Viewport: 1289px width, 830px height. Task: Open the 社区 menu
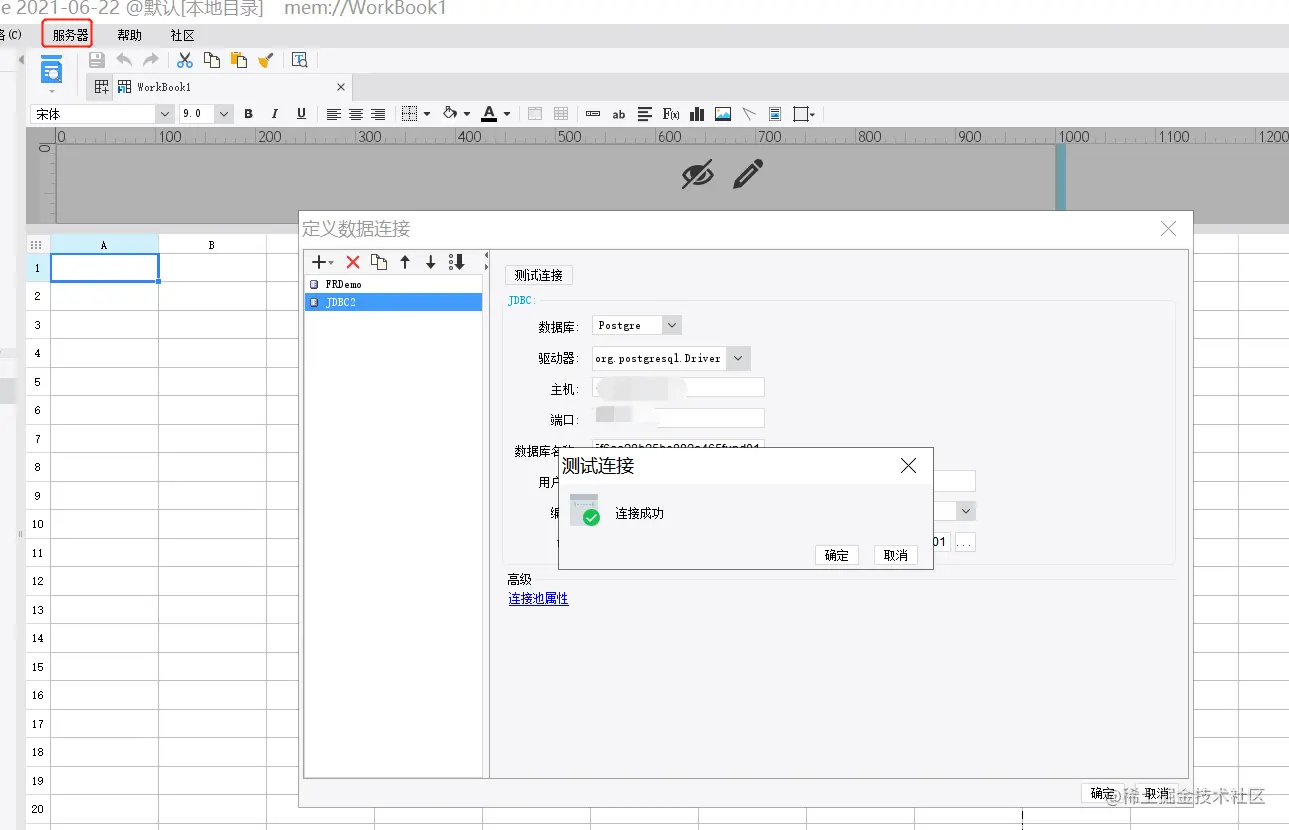click(x=182, y=35)
